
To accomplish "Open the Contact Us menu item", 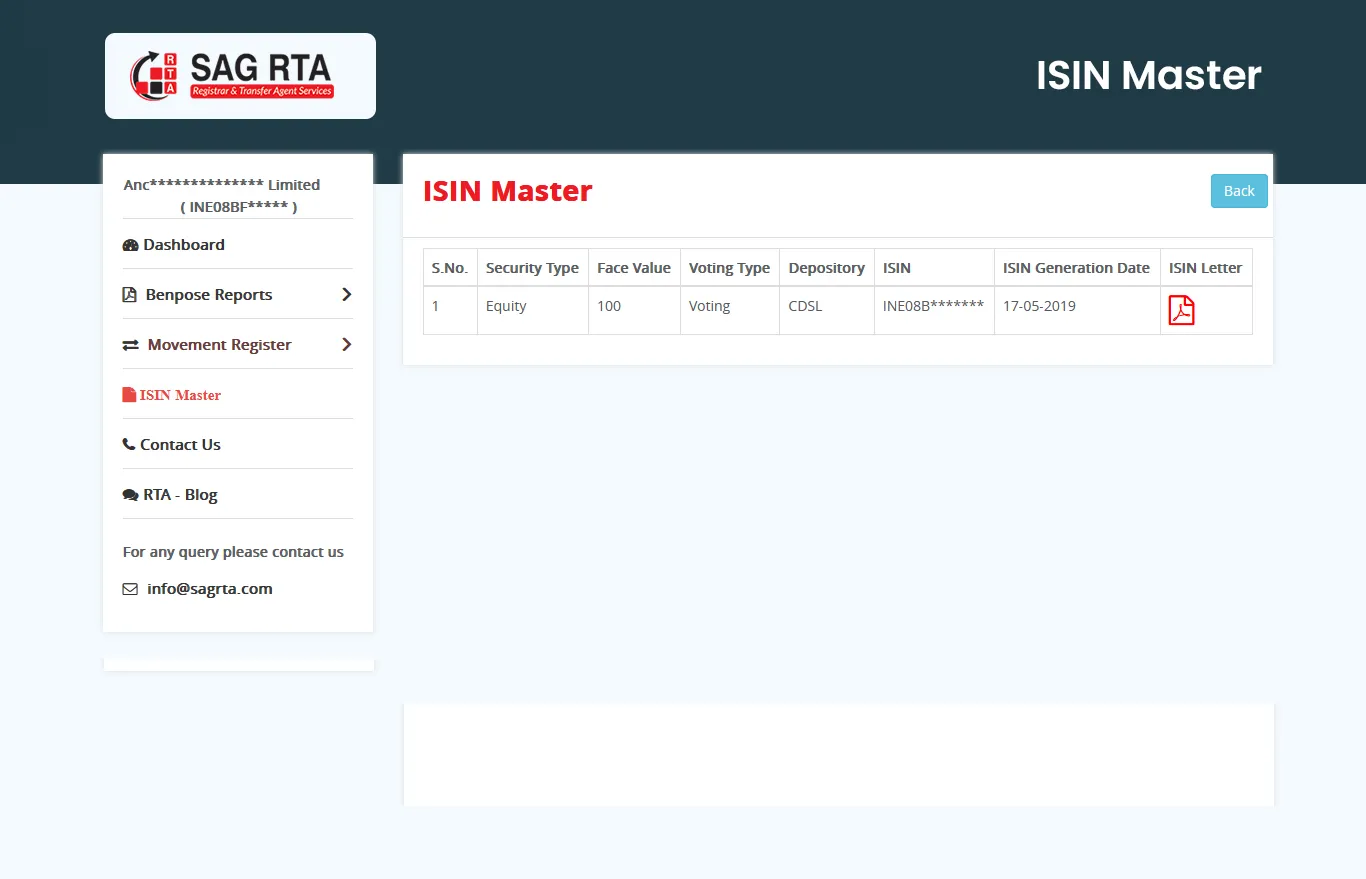I will [x=180, y=445].
